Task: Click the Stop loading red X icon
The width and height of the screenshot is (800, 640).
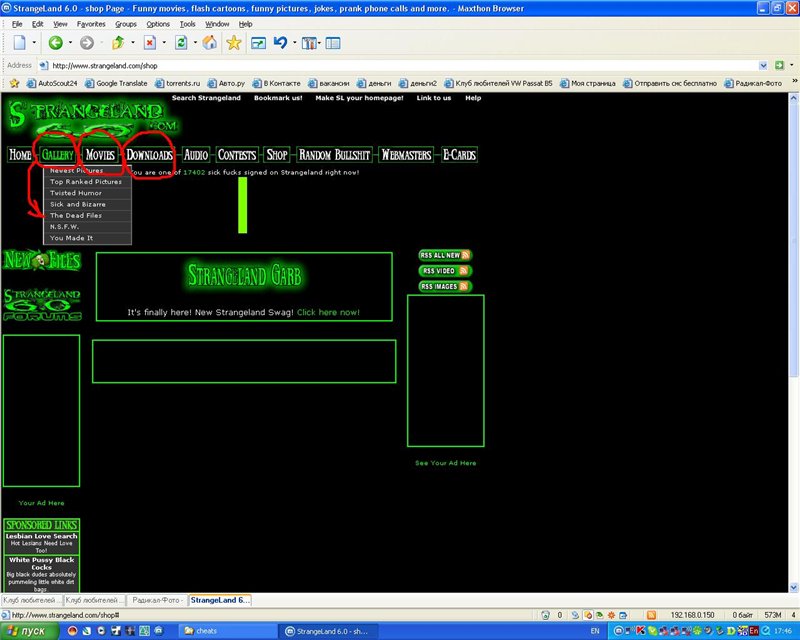Action: (148, 43)
